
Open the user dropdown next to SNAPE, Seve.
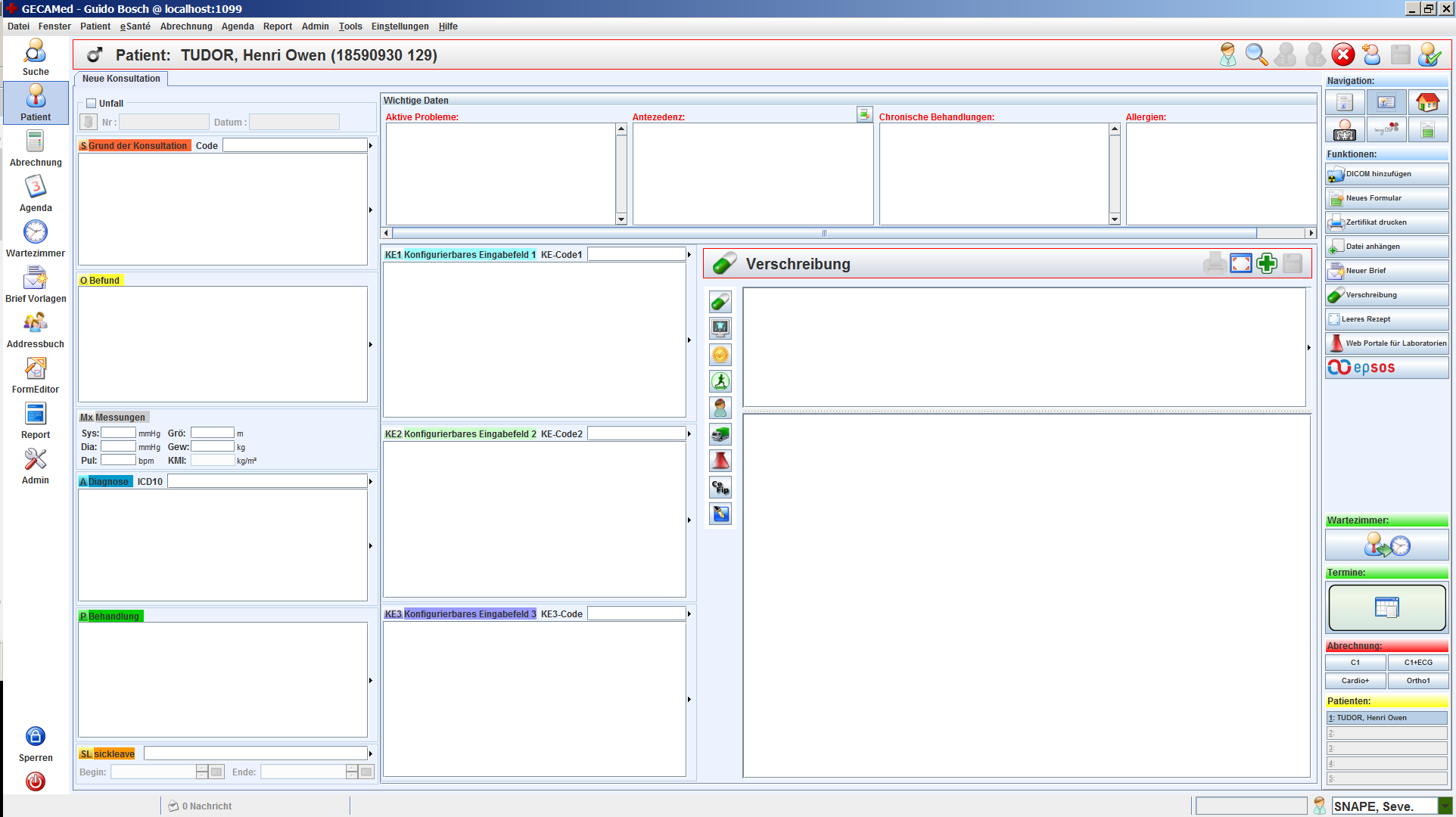(x=1445, y=806)
